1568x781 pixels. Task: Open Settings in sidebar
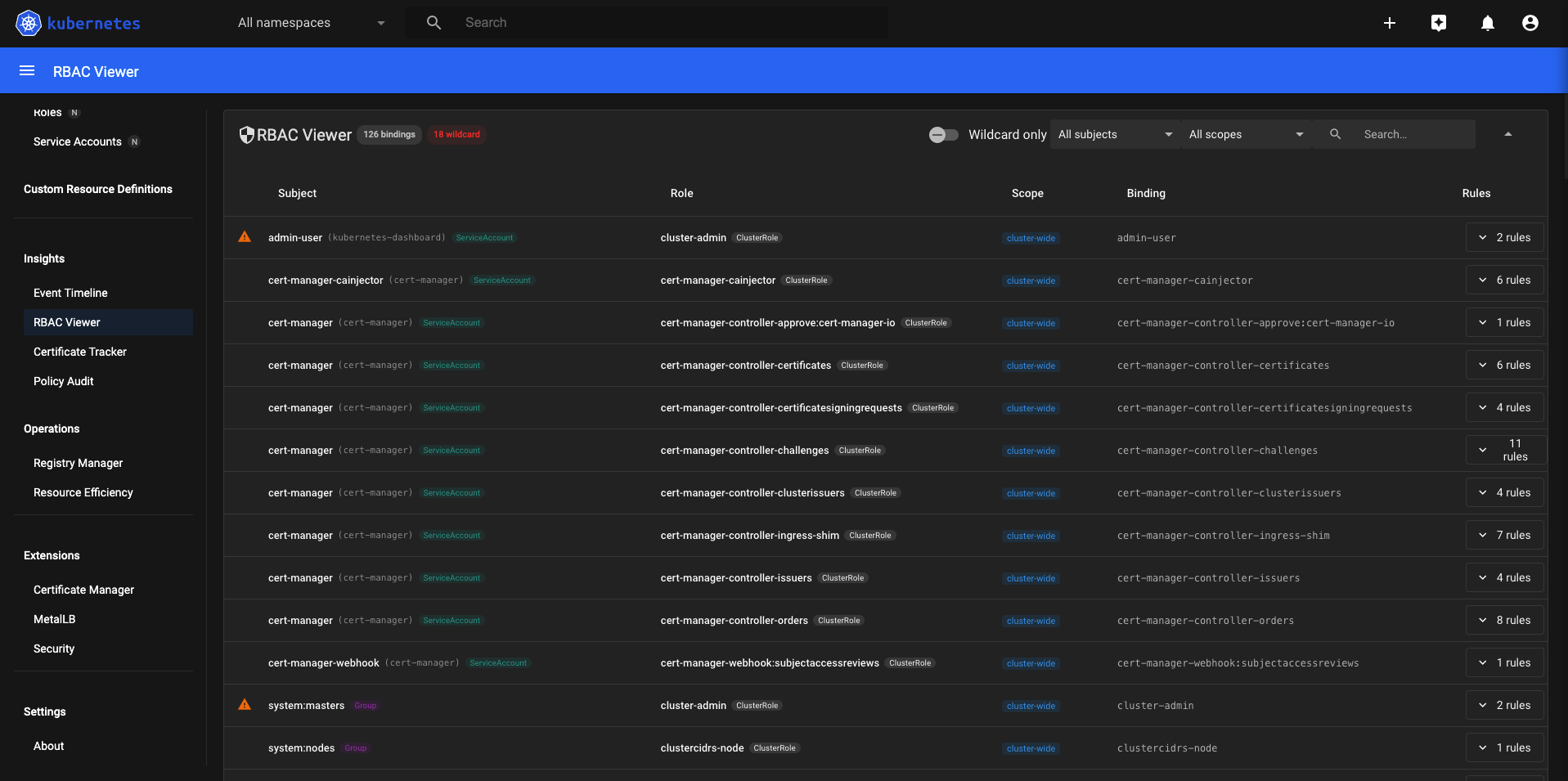pyautogui.click(x=45, y=711)
